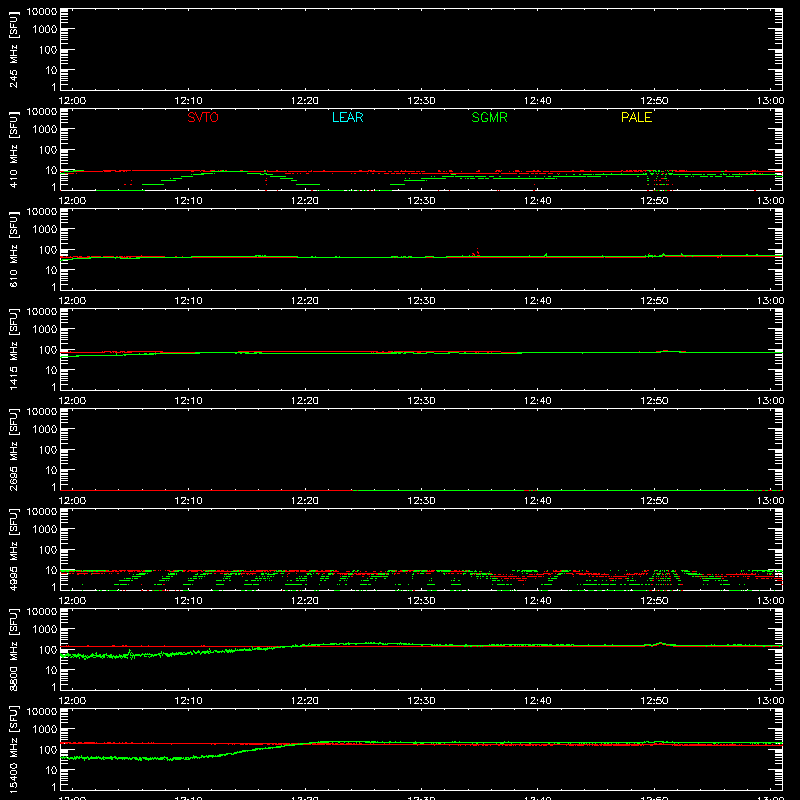Click the 1000 tick label on 2695 MHz panel
The image size is (800, 800).
pyautogui.click(x=45, y=430)
